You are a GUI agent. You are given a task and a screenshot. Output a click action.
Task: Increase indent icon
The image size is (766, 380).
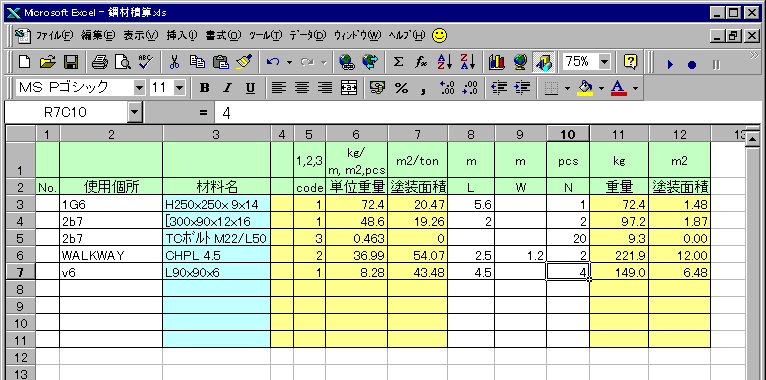pos(523,88)
